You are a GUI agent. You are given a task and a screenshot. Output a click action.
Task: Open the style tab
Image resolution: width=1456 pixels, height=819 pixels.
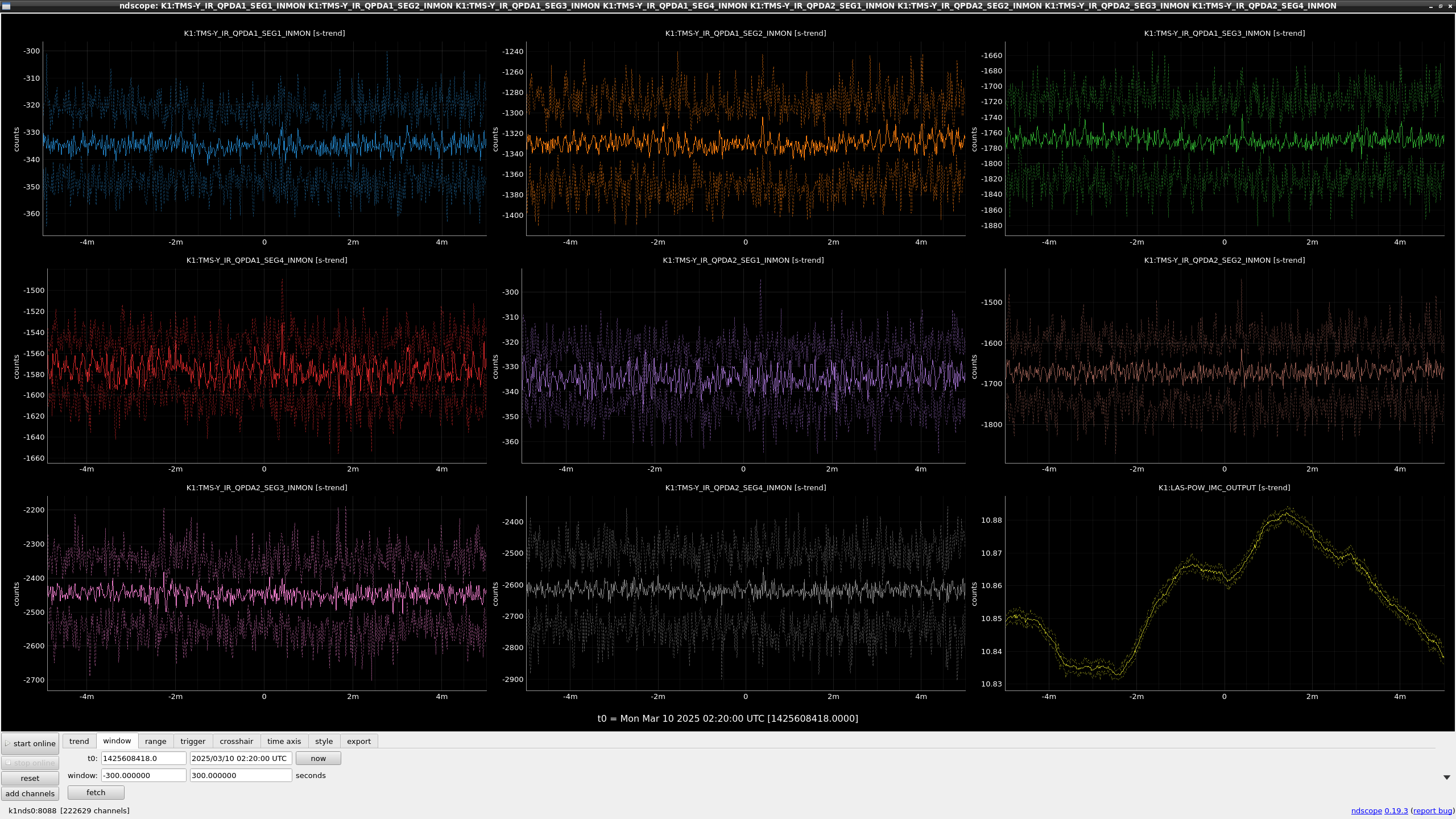[x=324, y=741]
